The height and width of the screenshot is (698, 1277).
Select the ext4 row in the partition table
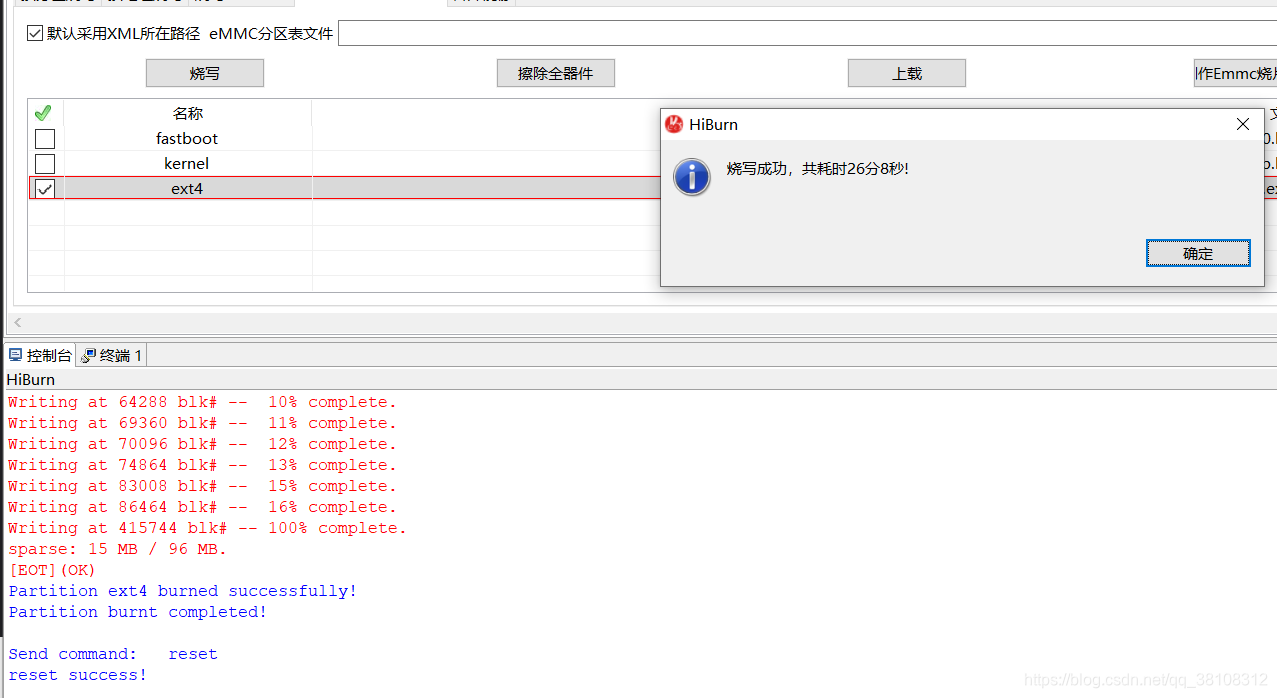[186, 188]
